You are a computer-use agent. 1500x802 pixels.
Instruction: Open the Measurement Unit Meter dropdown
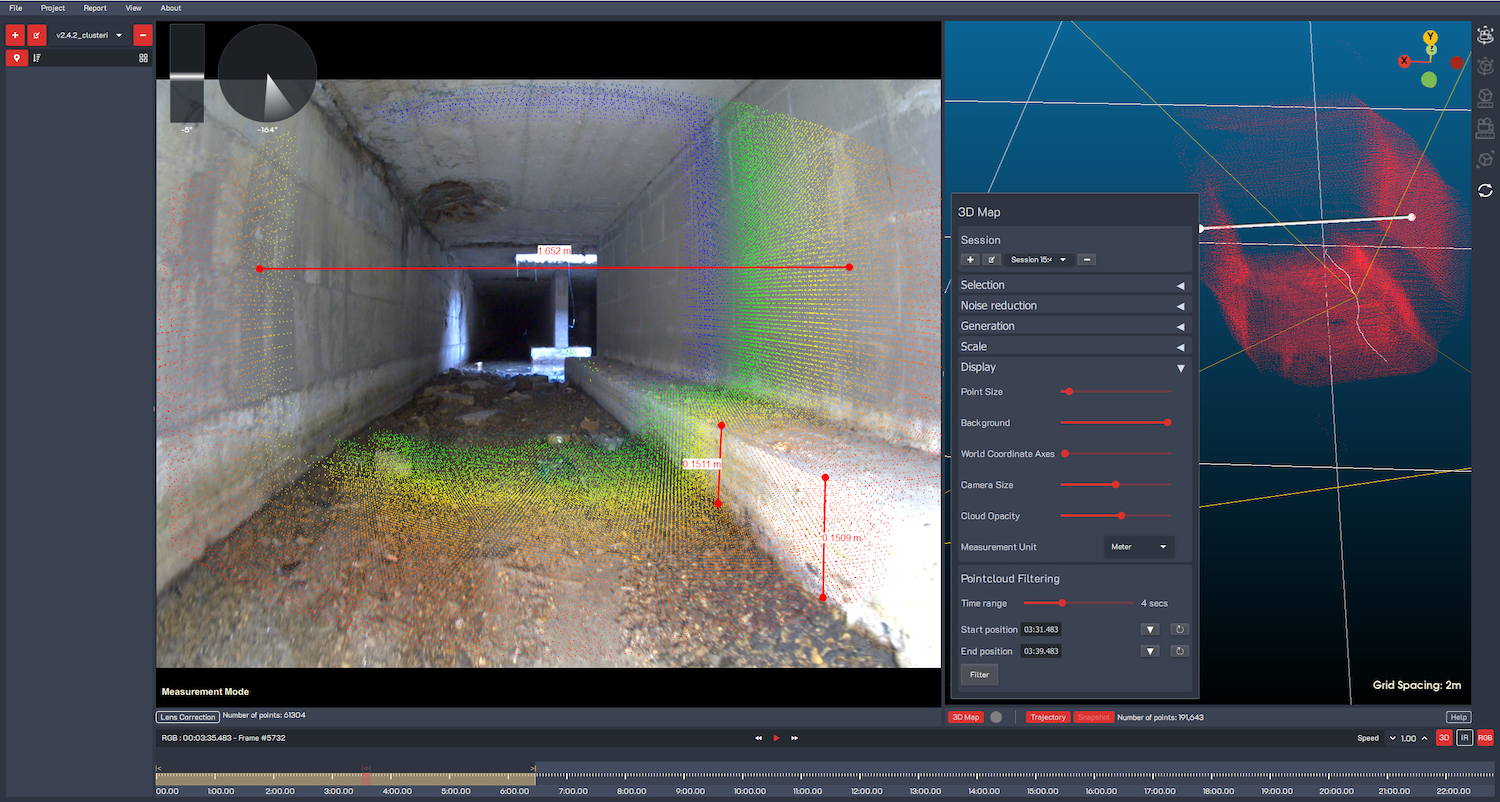tap(1139, 547)
